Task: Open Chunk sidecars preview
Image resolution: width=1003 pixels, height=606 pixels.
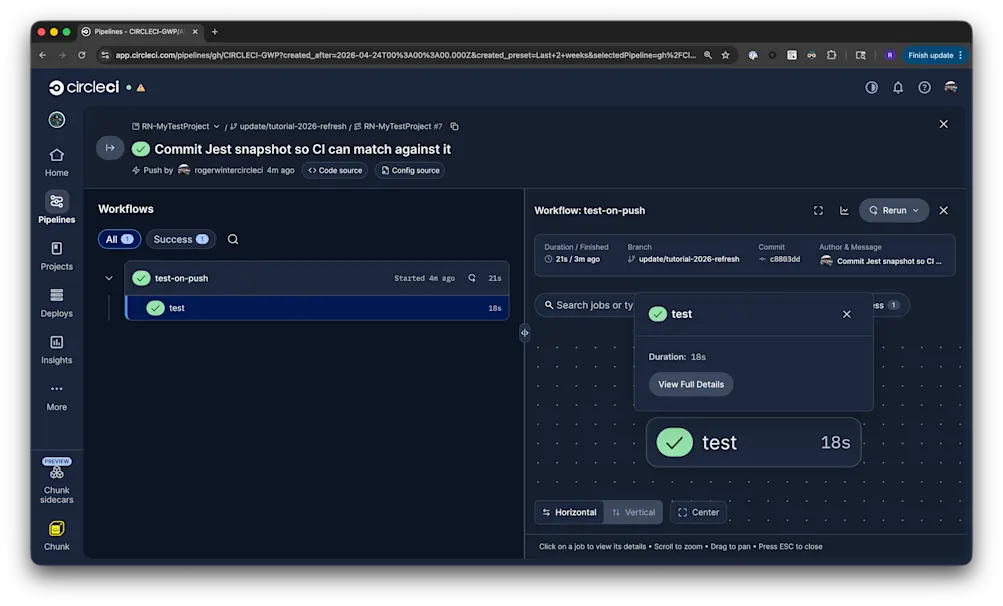Action: 56,481
